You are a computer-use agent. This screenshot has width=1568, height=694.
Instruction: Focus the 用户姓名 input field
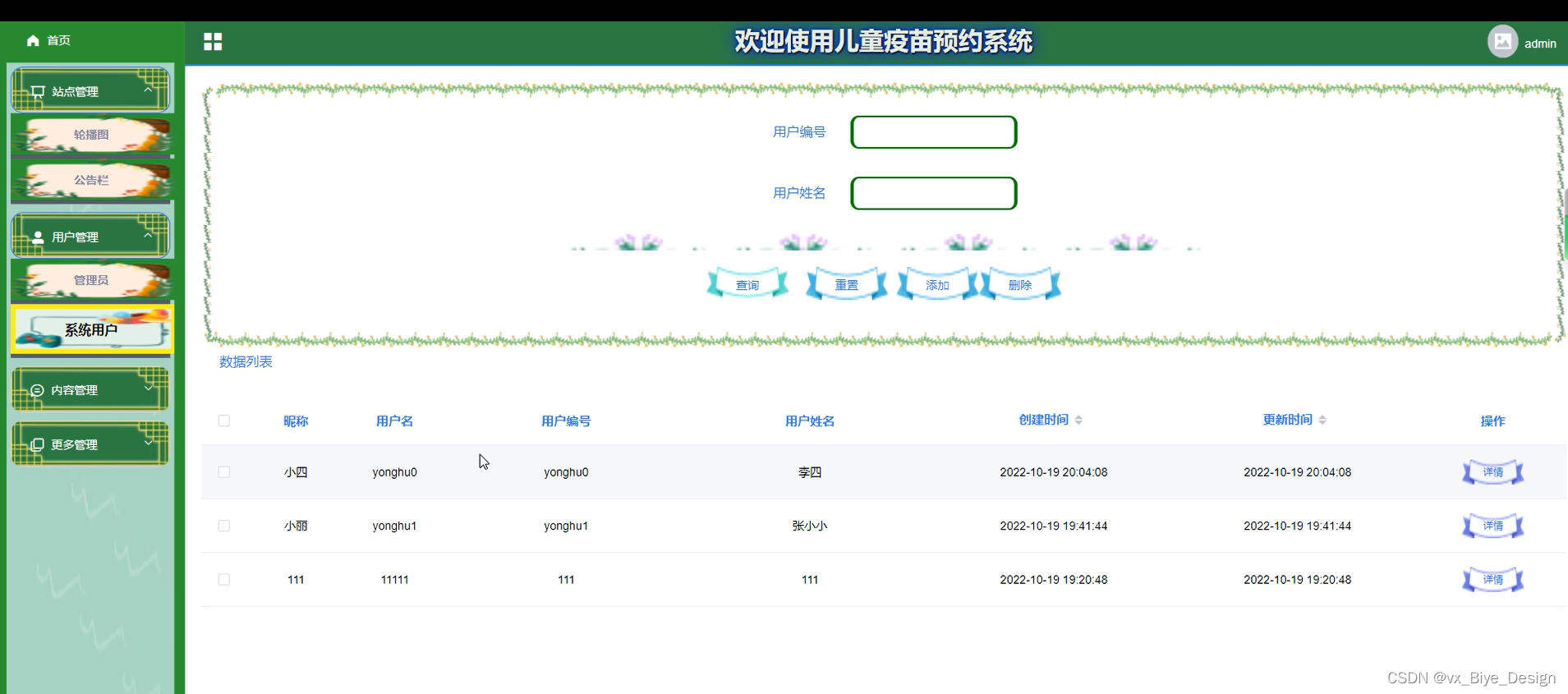click(934, 193)
